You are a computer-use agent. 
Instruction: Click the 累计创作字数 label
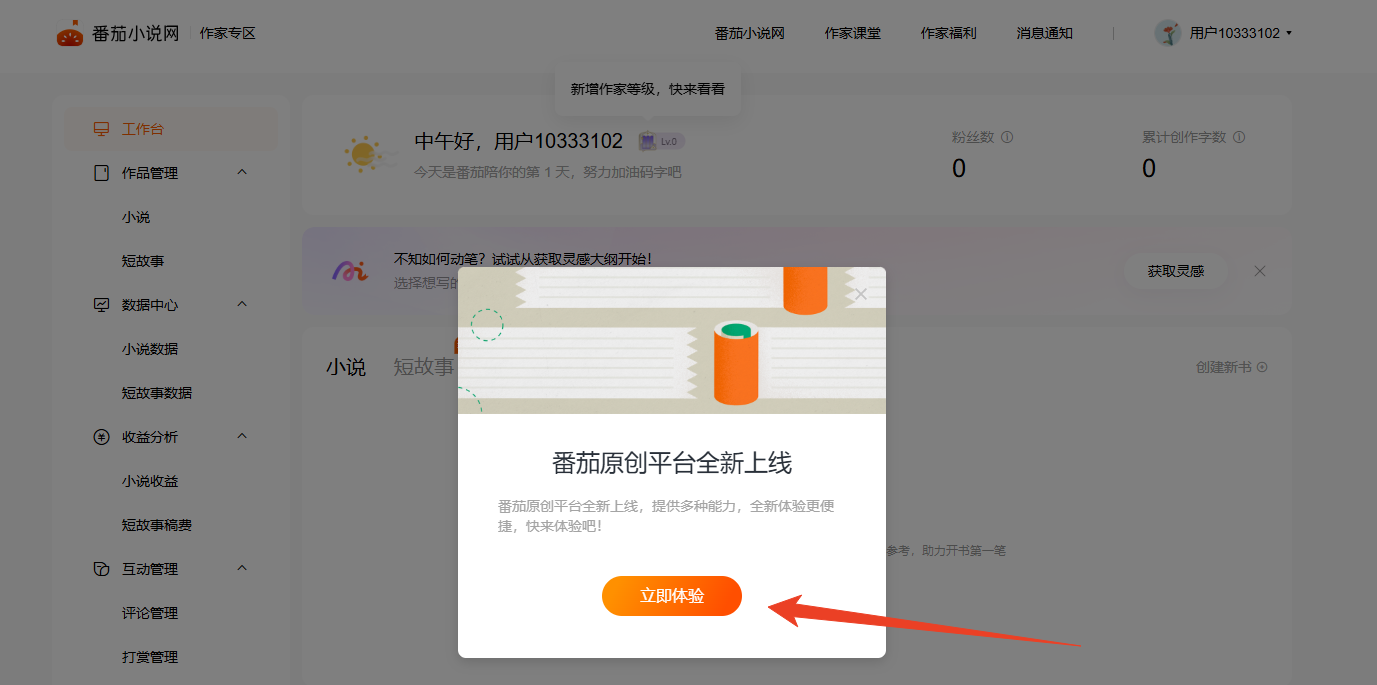[x=1184, y=137]
